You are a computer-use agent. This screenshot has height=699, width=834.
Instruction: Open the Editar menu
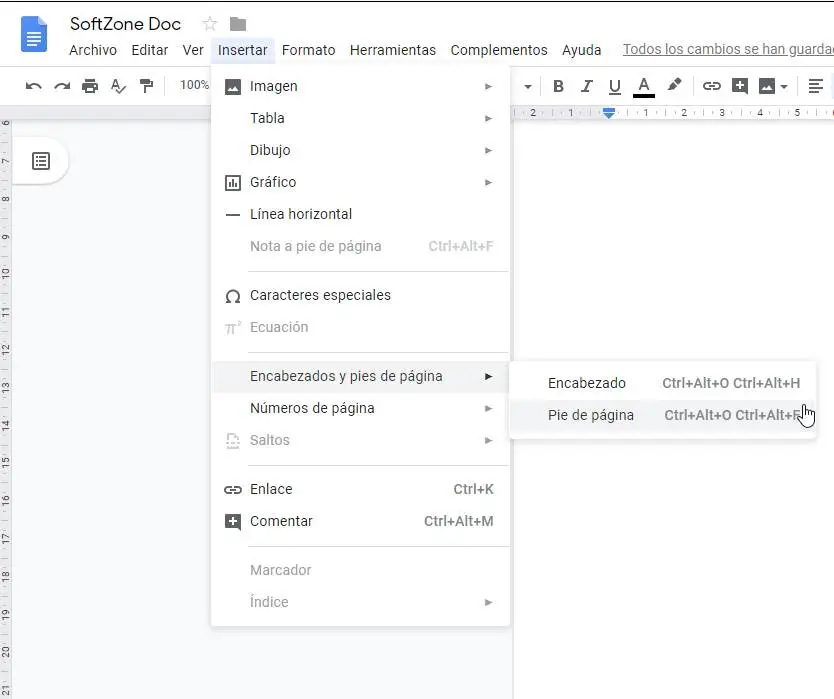[149, 50]
